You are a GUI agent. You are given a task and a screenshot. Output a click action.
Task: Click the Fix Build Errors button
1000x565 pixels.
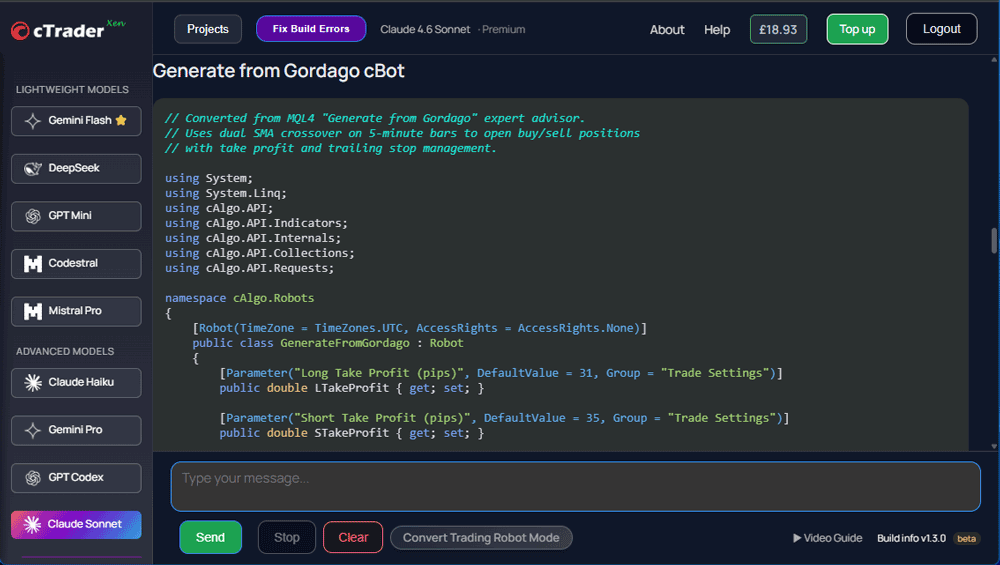click(311, 29)
